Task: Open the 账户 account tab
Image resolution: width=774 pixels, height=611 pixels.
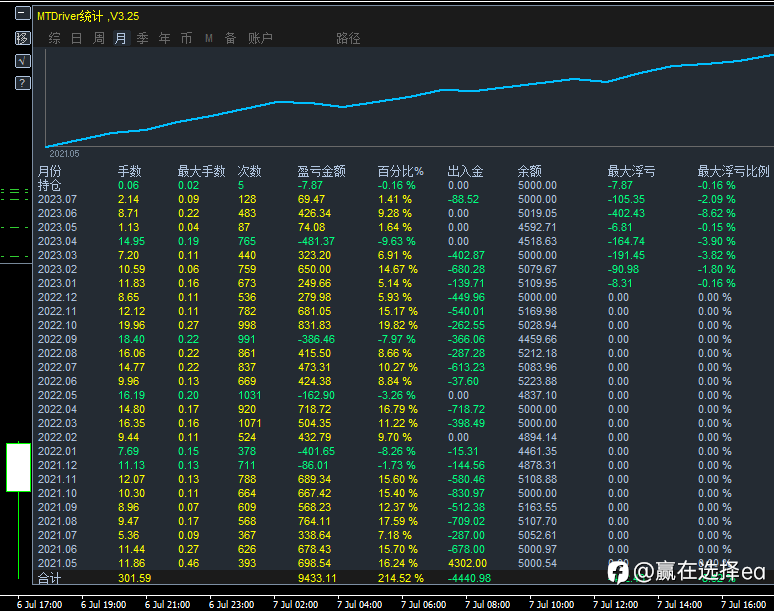Action: pyautogui.click(x=261, y=38)
